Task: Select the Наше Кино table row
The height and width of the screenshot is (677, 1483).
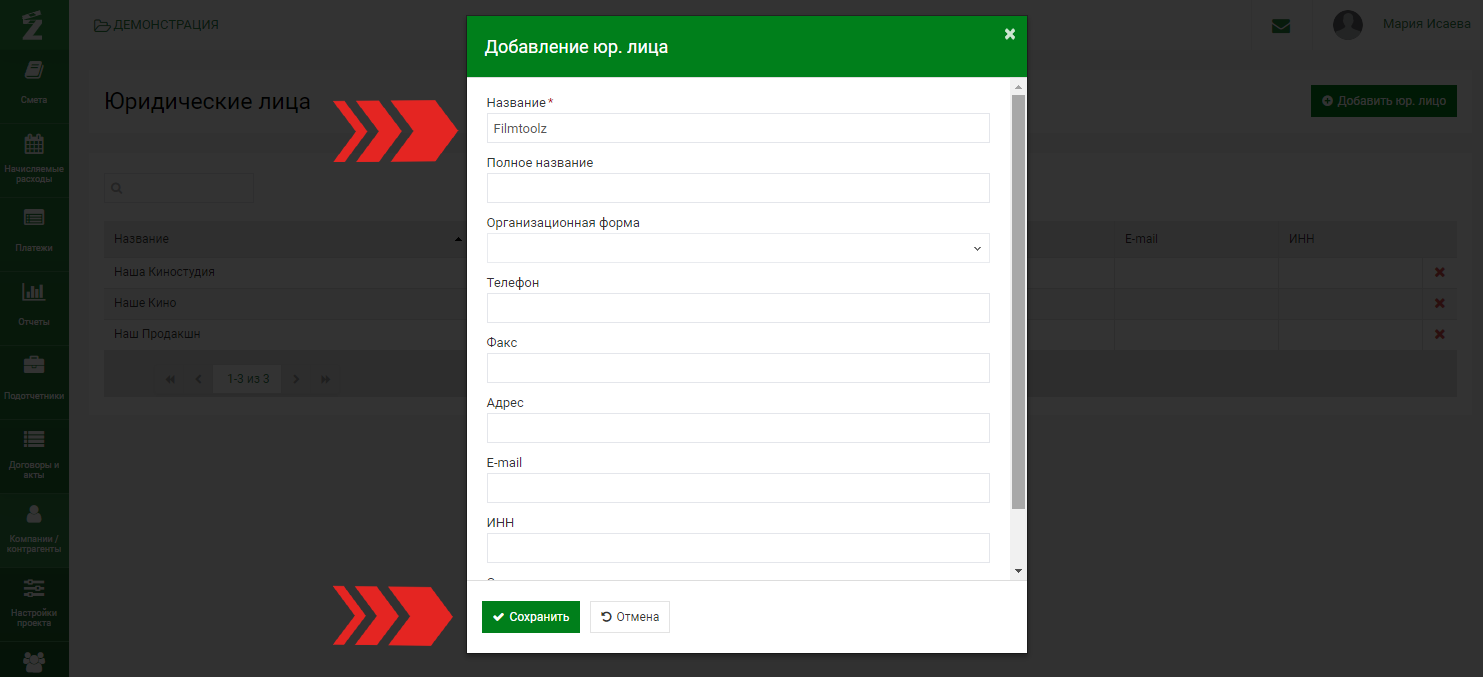Action: click(x=780, y=303)
